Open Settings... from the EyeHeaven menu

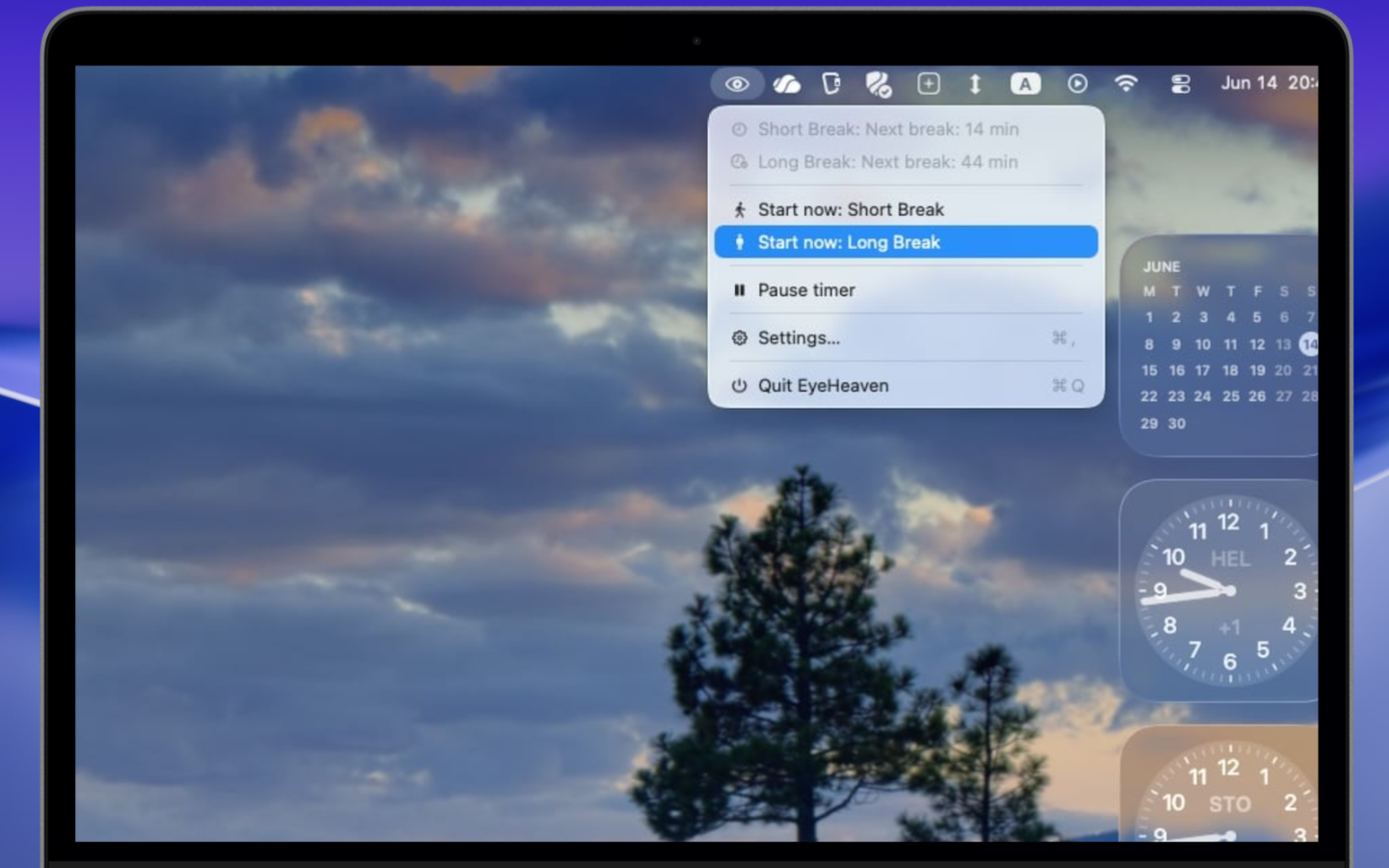tap(906, 338)
